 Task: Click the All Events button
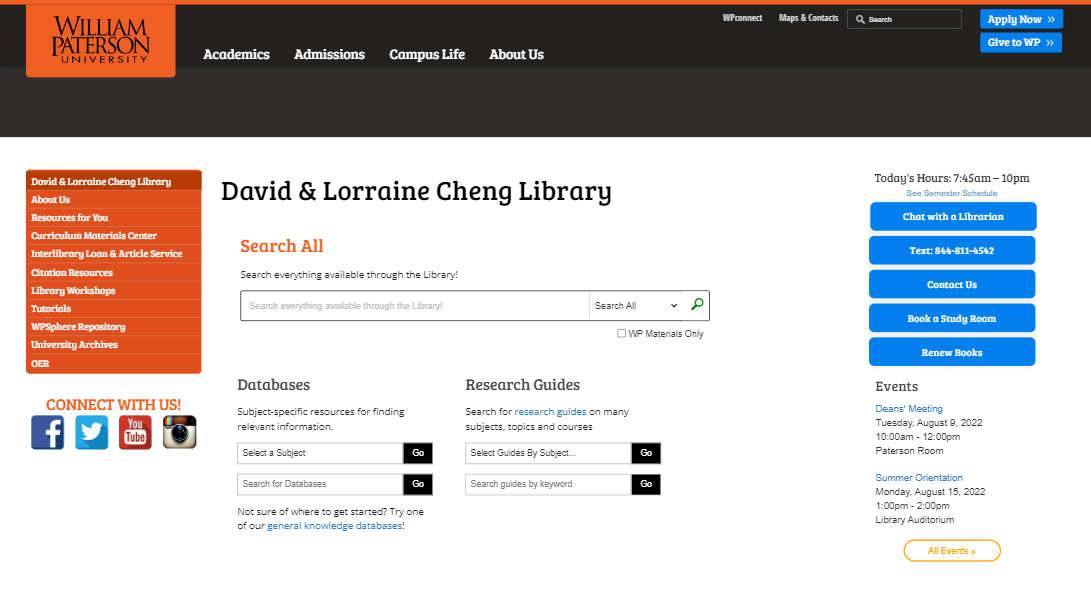(x=952, y=551)
